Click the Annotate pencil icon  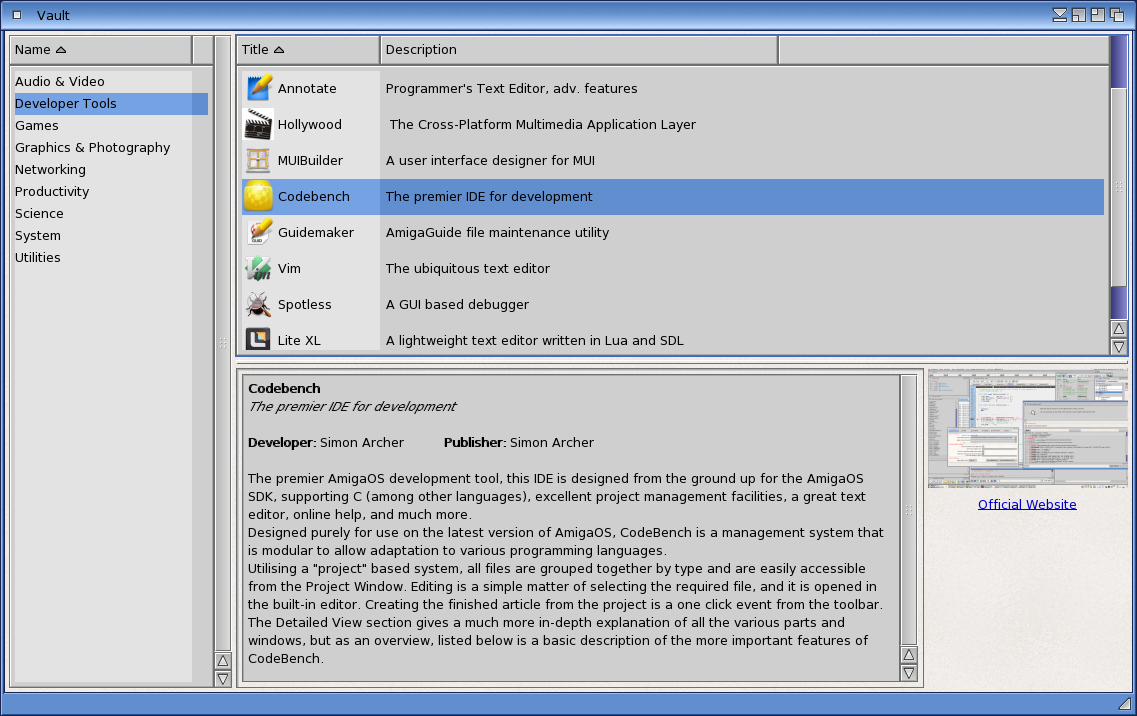(259, 88)
